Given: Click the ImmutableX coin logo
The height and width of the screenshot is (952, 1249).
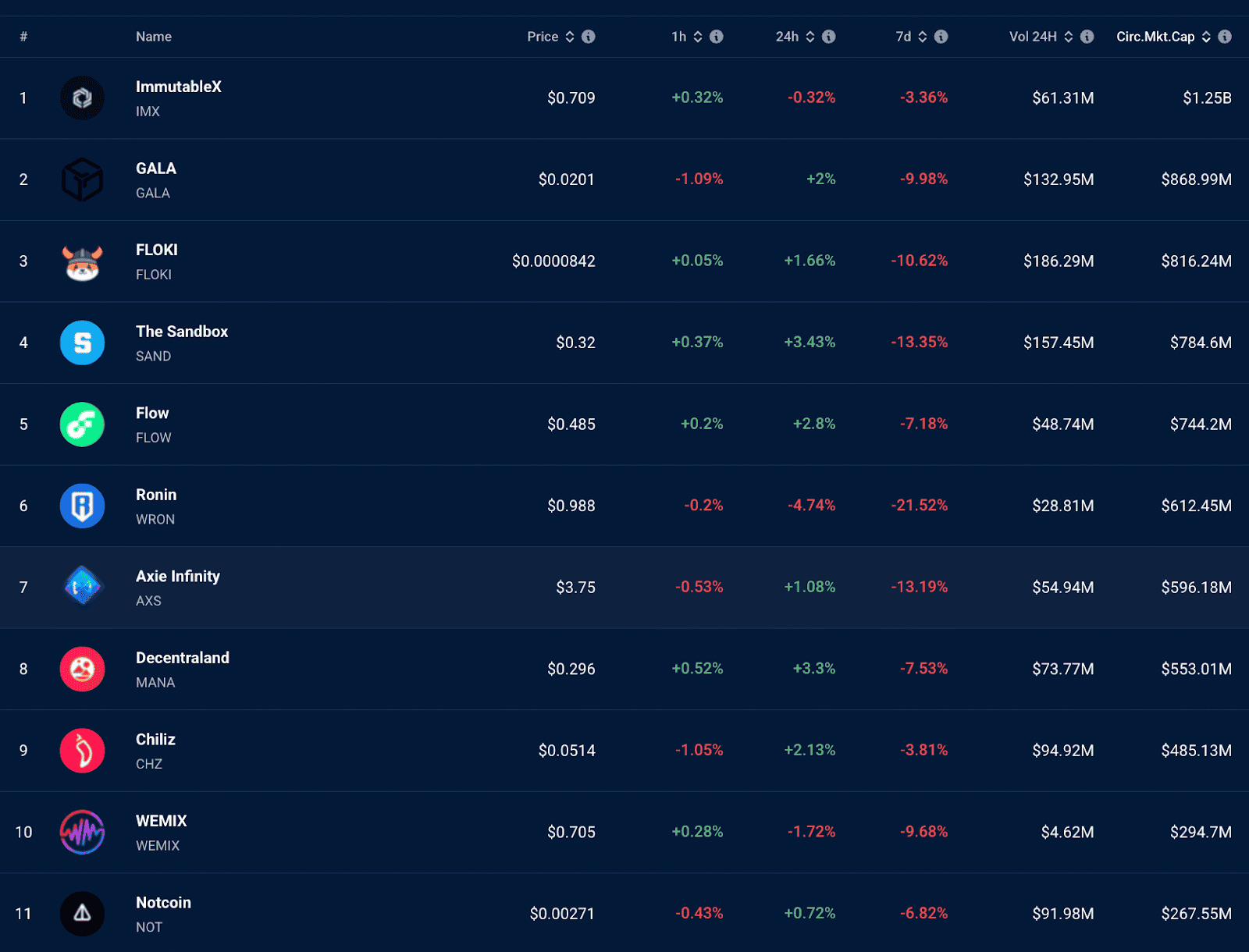Looking at the screenshot, I should pos(82,98).
